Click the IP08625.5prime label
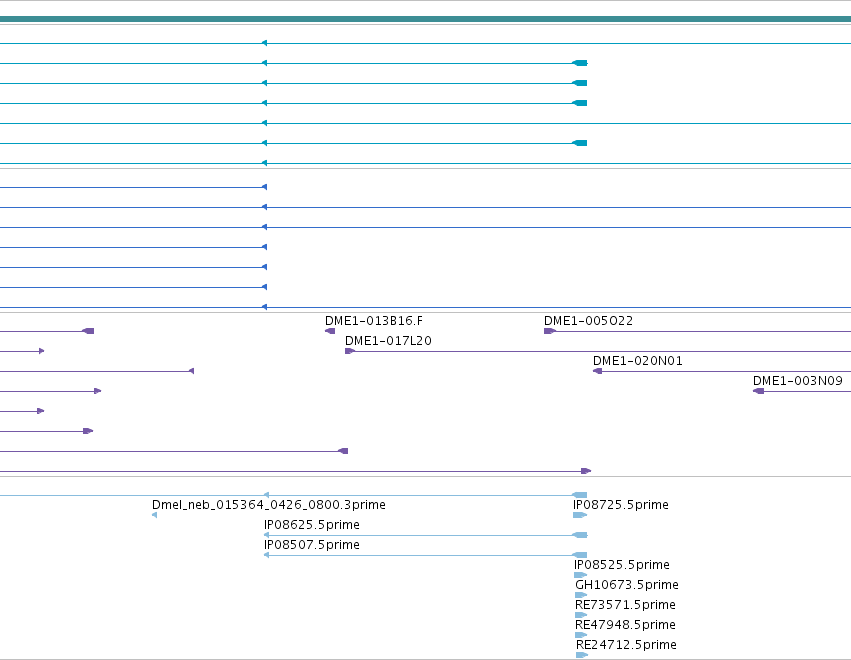 coord(312,525)
